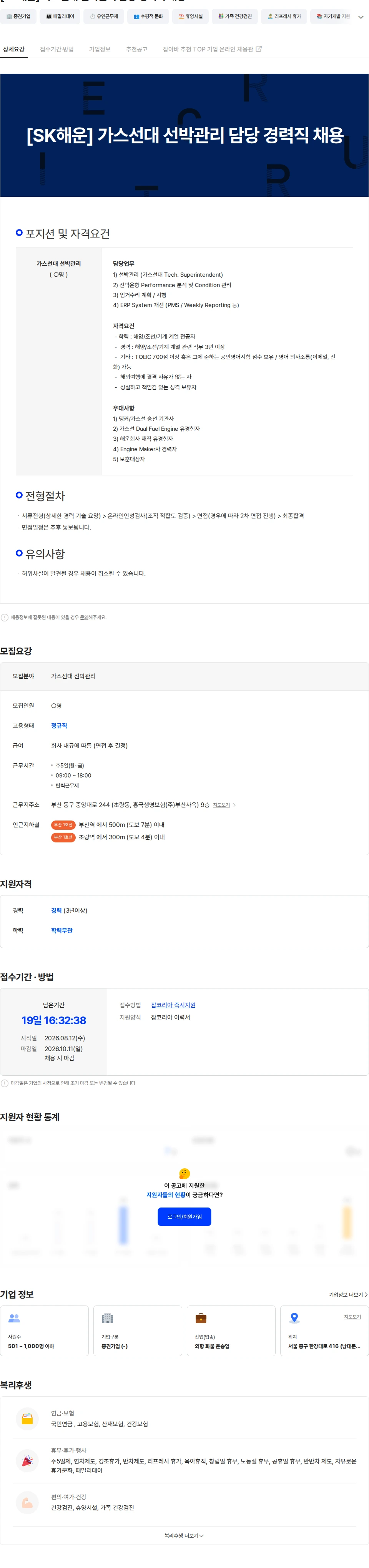369x1568 pixels.
Task: Click the info icon beside 채용정보에 잘못된 내용
Action: pyautogui.click(x=5, y=617)
